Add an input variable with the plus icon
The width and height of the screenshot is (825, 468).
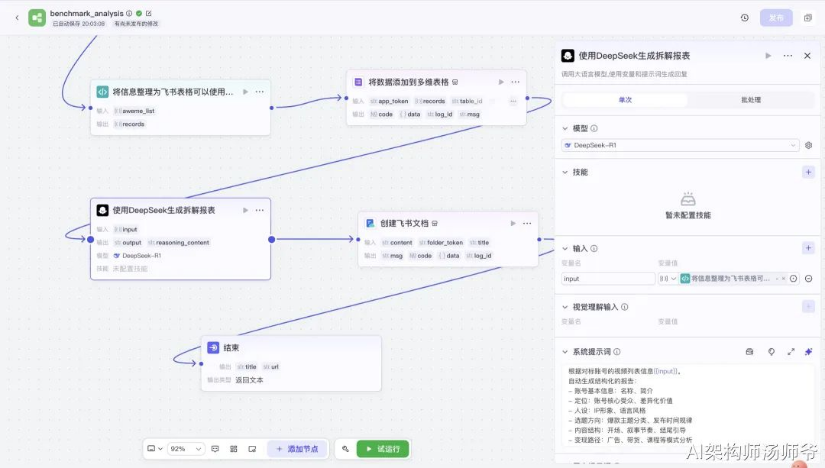pyautogui.click(x=809, y=248)
